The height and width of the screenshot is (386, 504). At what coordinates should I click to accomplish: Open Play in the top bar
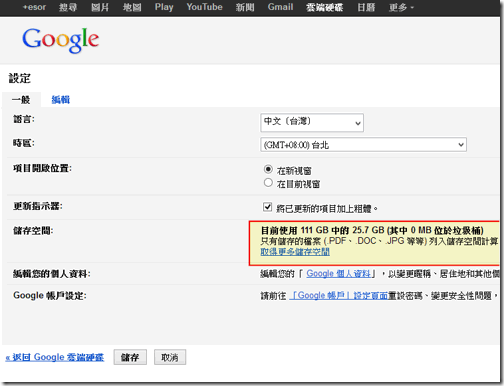pos(164,7)
